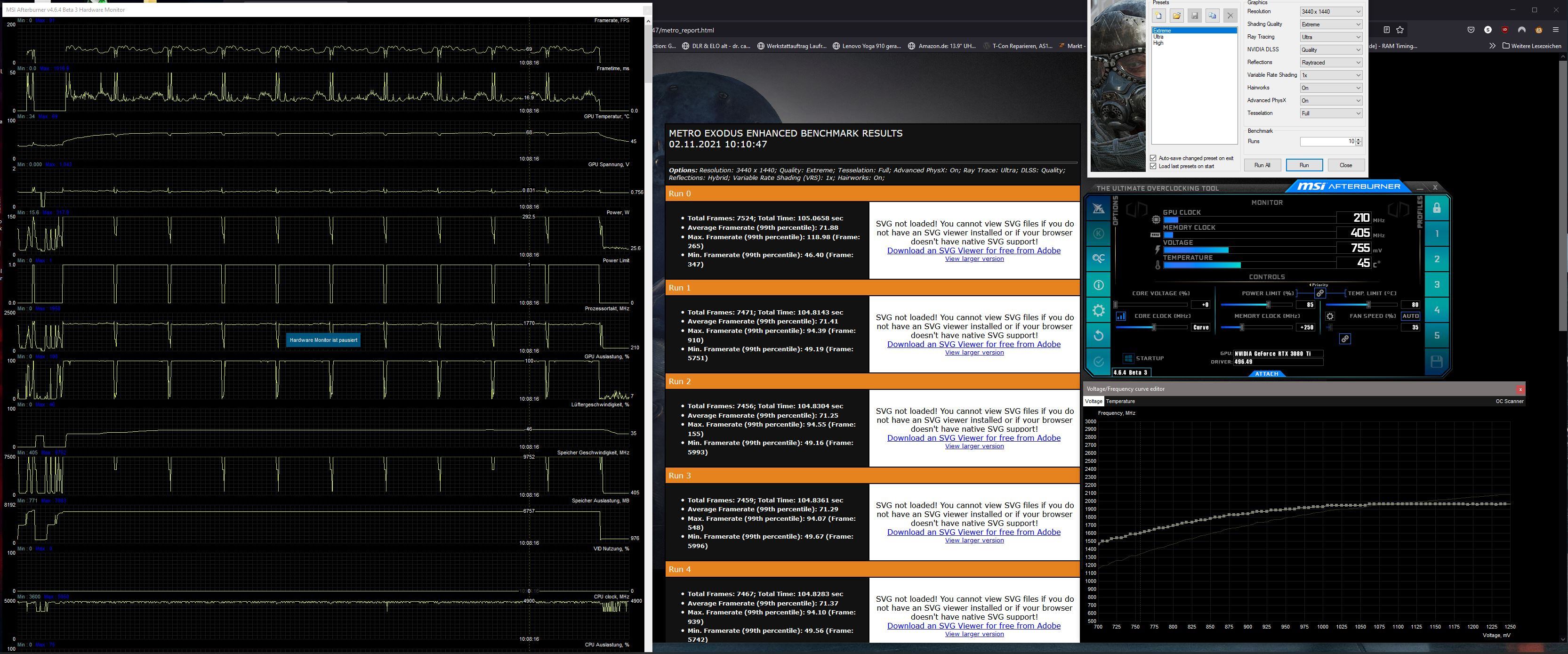Click the fan sync link icon below fan slider

(x=1345, y=339)
